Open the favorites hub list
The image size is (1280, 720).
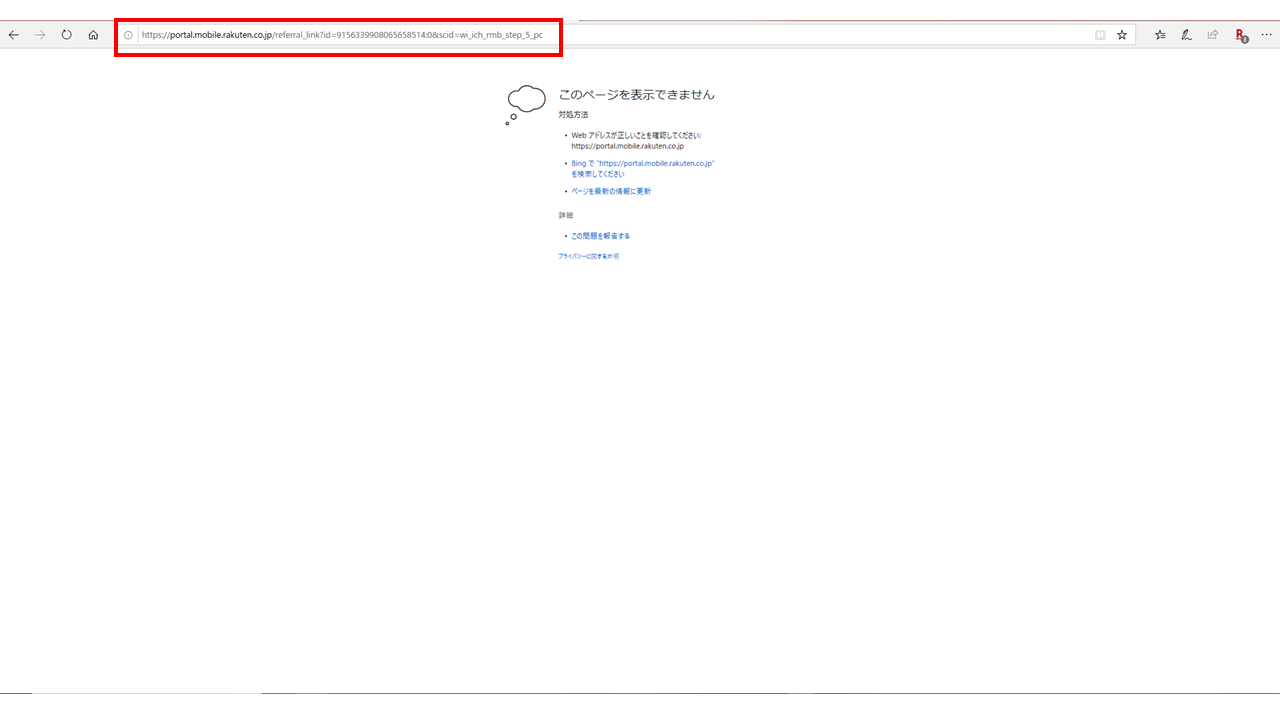(x=1160, y=35)
